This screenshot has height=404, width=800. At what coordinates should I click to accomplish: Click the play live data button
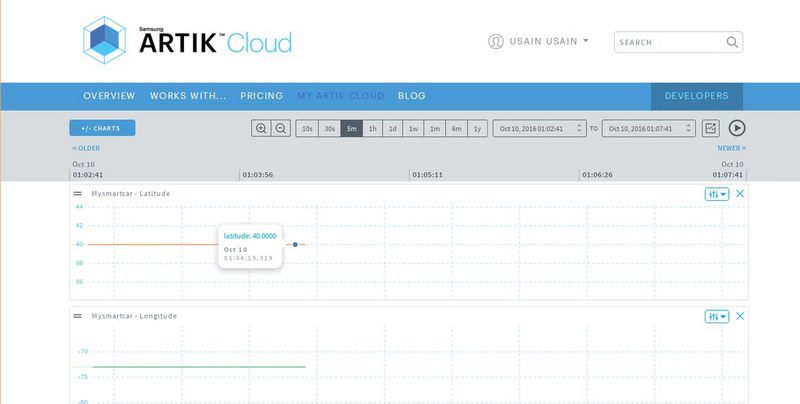(737, 128)
